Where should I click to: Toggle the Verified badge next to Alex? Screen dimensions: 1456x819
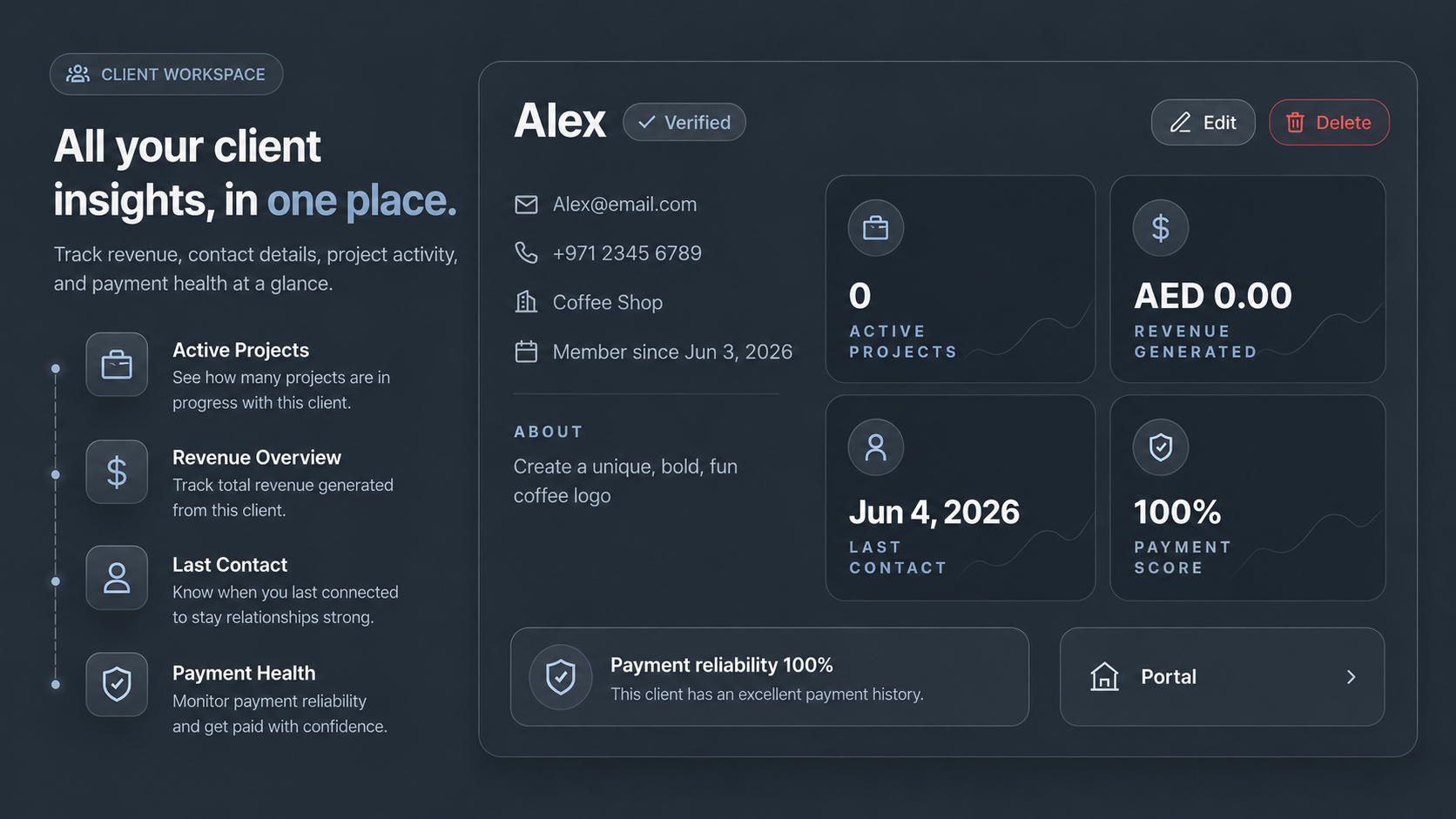[x=684, y=122]
